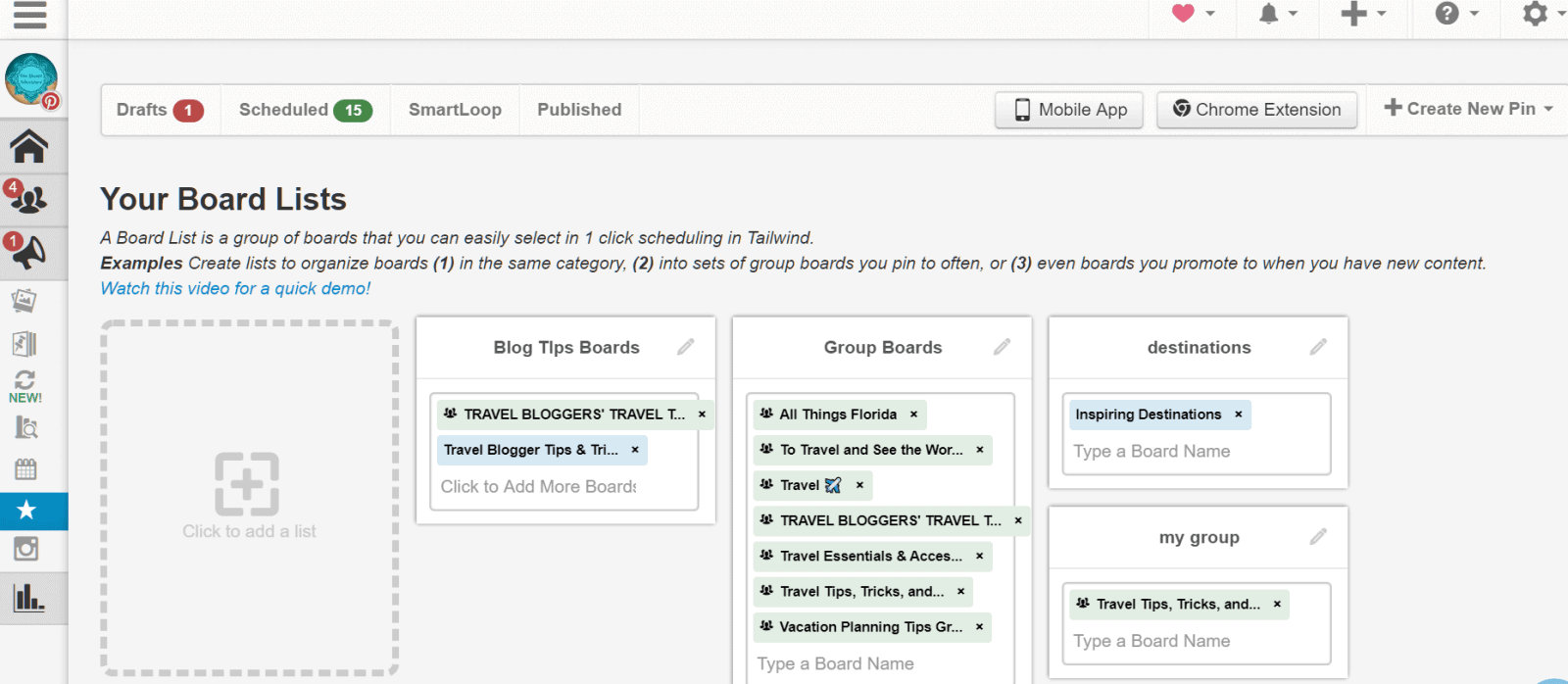The height and width of the screenshot is (684, 1568).
Task: Edit destinations list name pencil
Action: tap(1318, 347)
